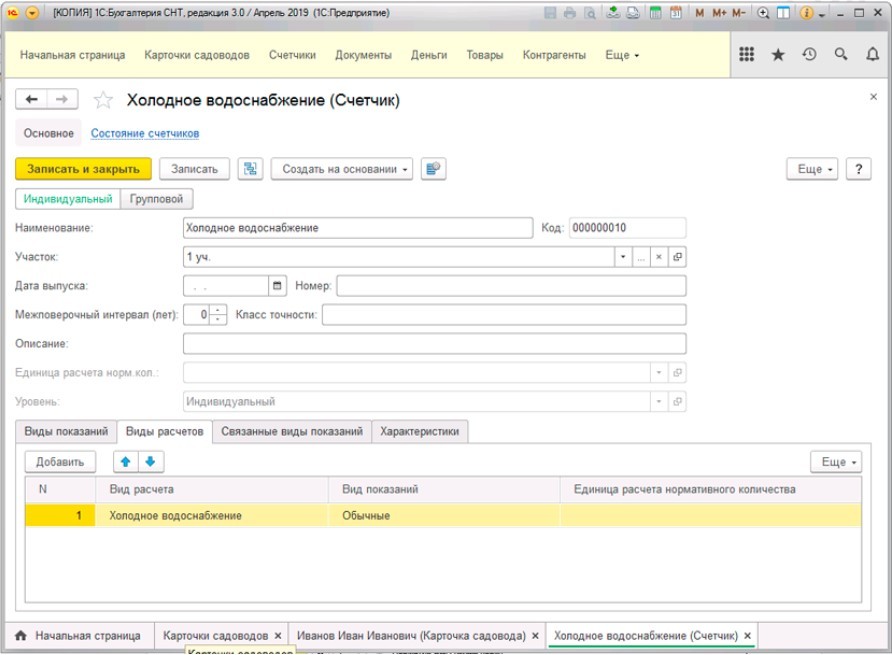
Task: Open the sections menu grid icon
Action: (x=746, y=55)
